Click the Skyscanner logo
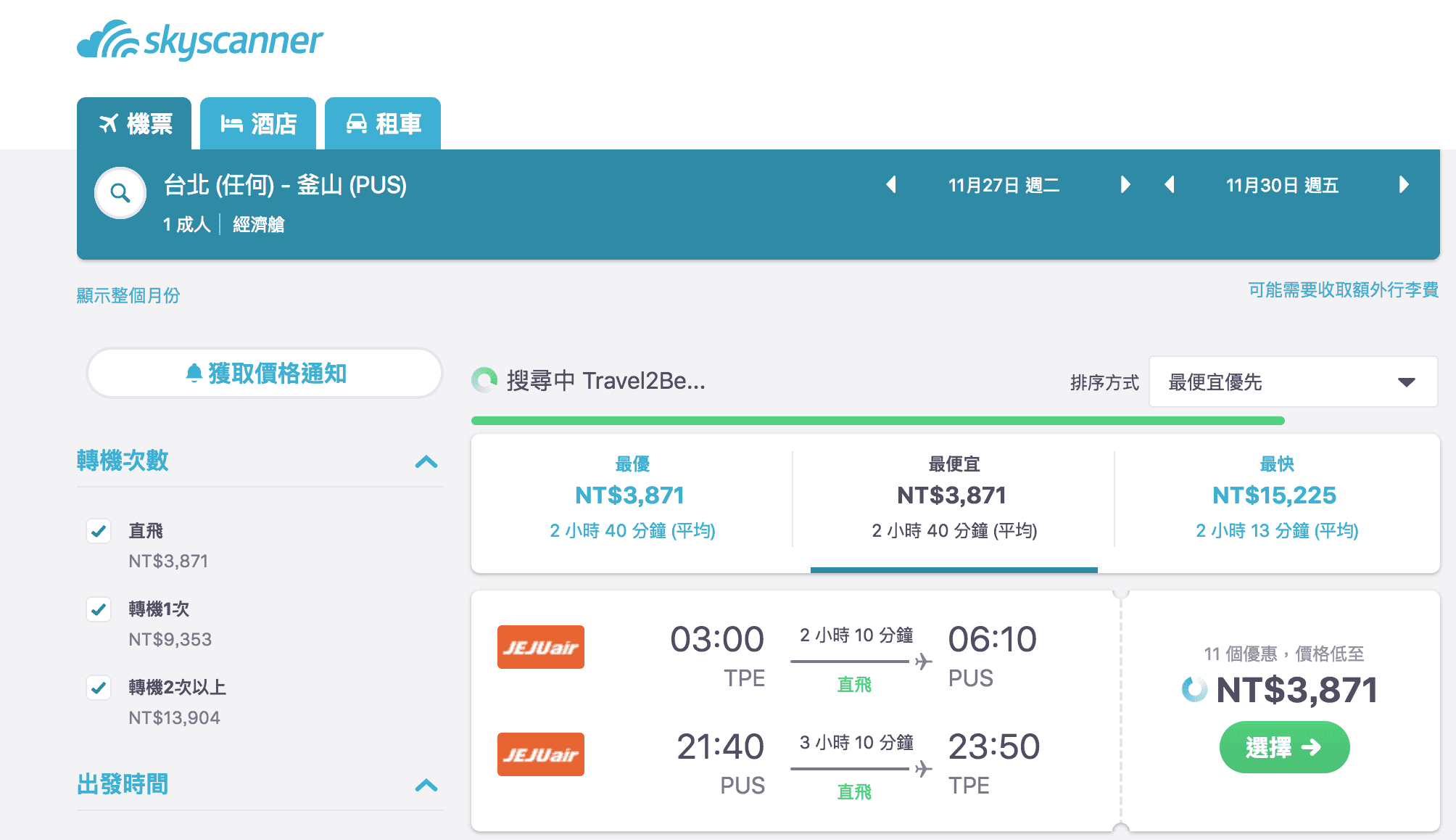 pyautogui.click(x=200, y=40)
